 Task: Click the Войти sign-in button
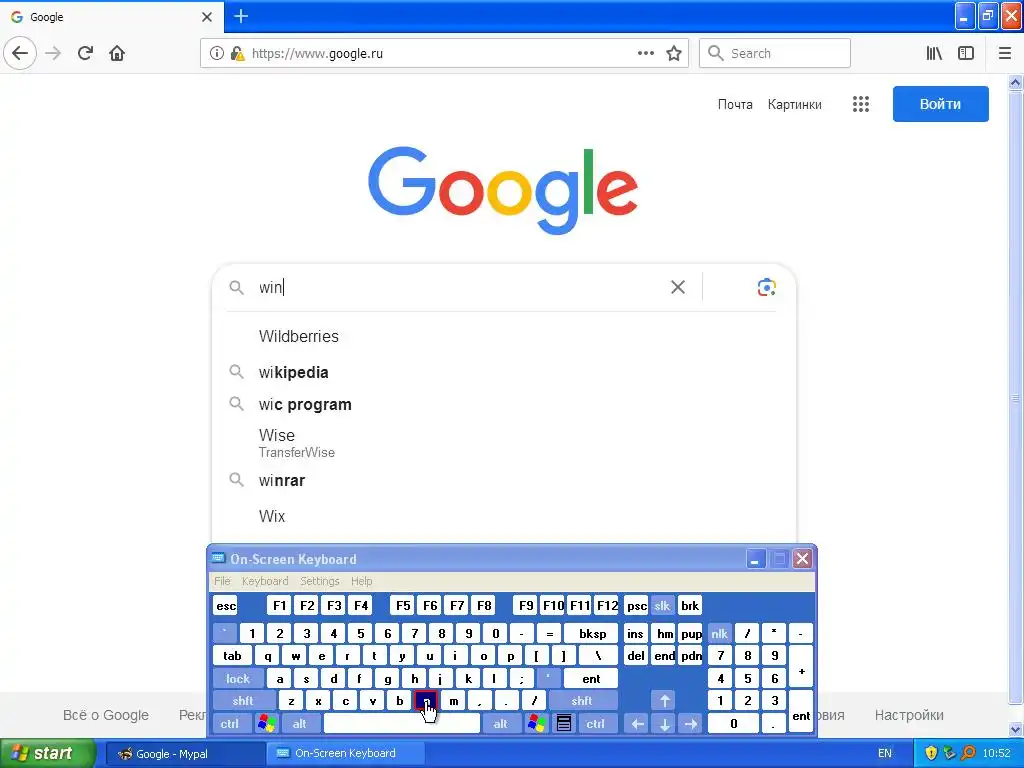pyautogui.click(x=940, y=104)
